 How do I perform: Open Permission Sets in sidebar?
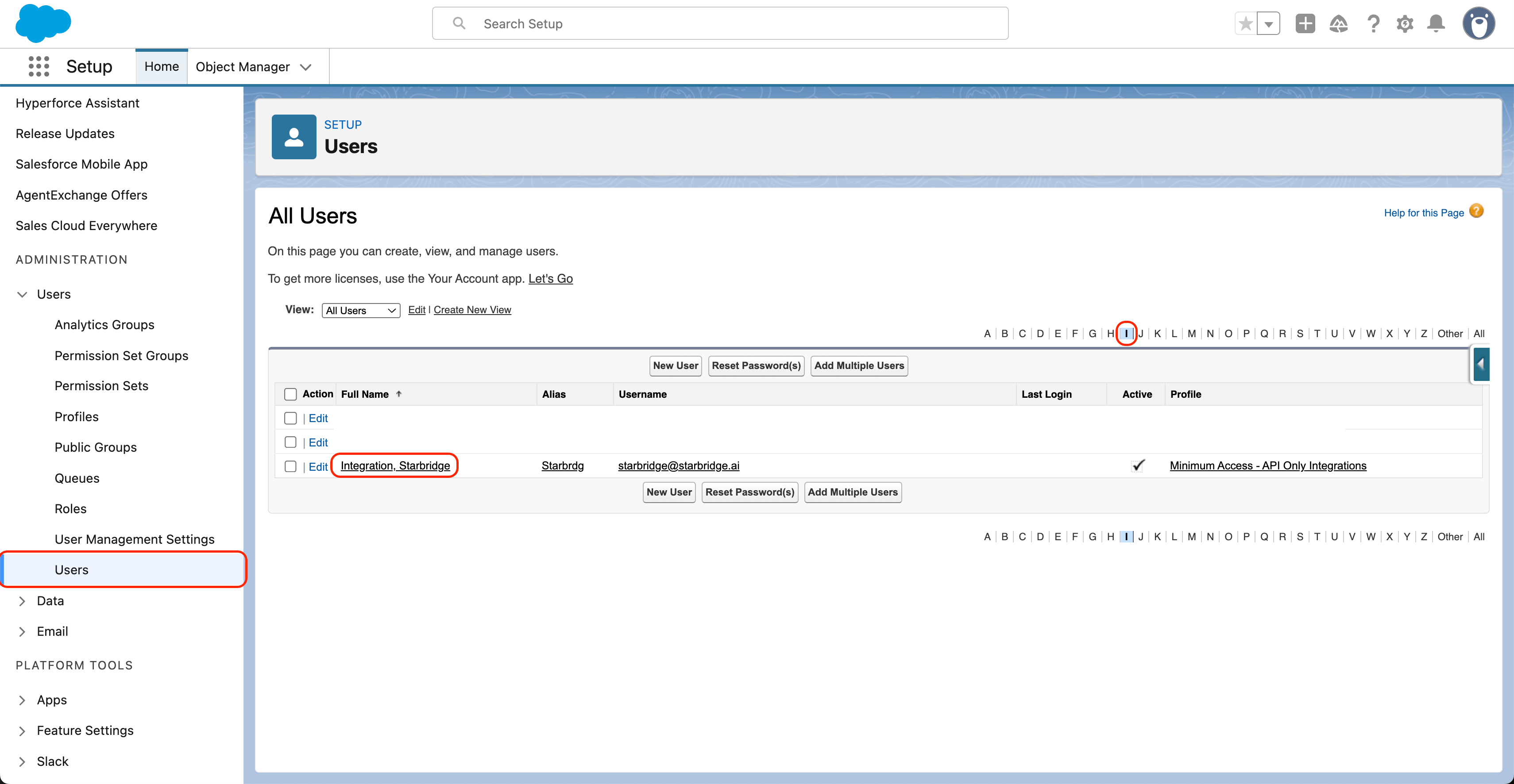[102, 386]
